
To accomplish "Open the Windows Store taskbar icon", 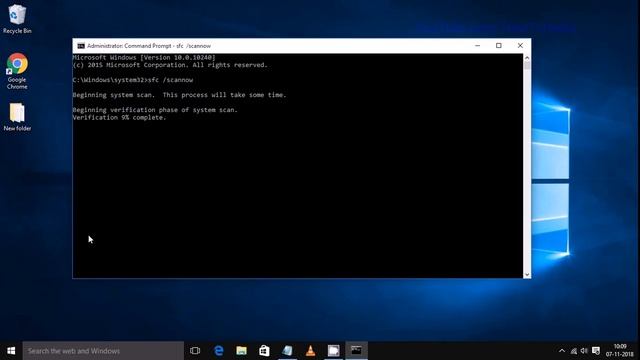I will 264,351.
